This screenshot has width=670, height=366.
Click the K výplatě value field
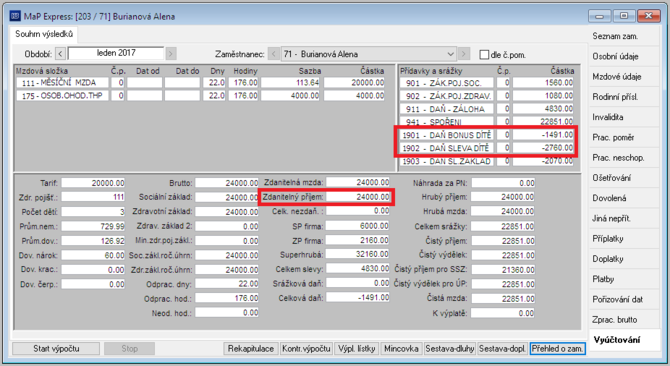pyautogui.click(x=503, y=313)
